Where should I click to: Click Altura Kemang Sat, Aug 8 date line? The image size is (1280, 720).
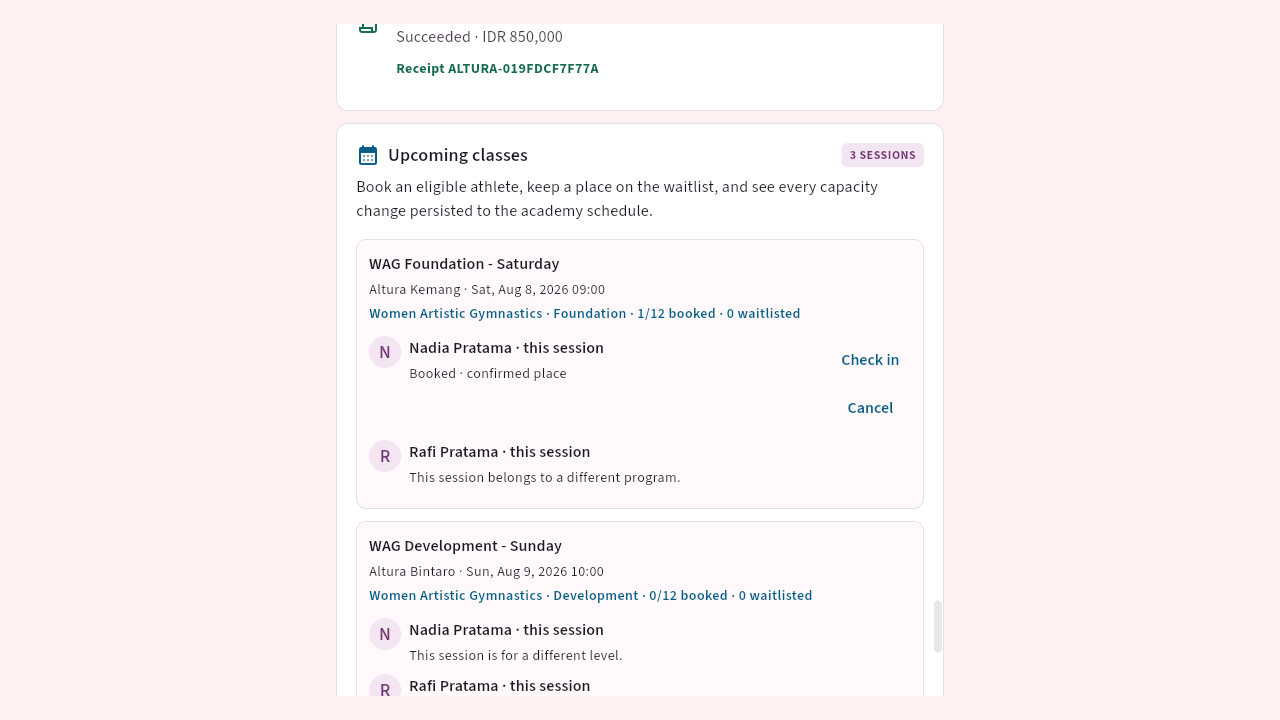[487, 290]
